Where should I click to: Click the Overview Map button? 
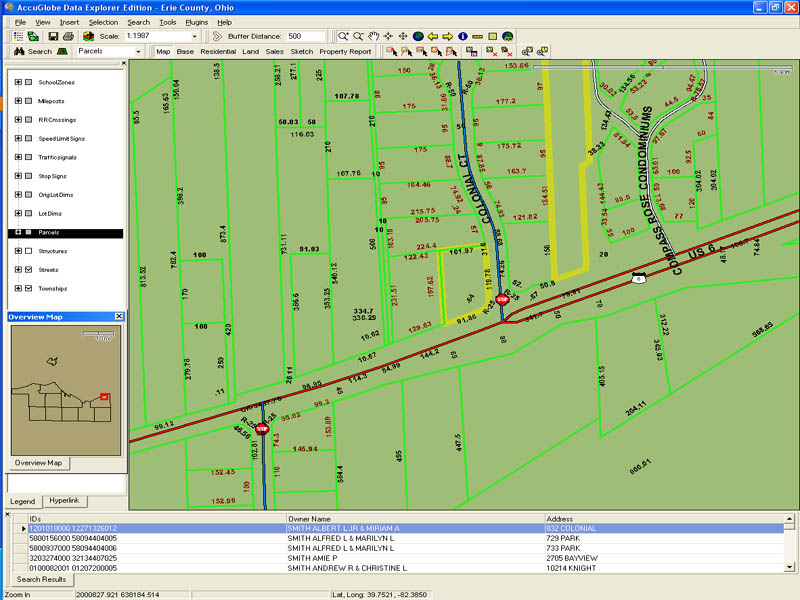38,463
